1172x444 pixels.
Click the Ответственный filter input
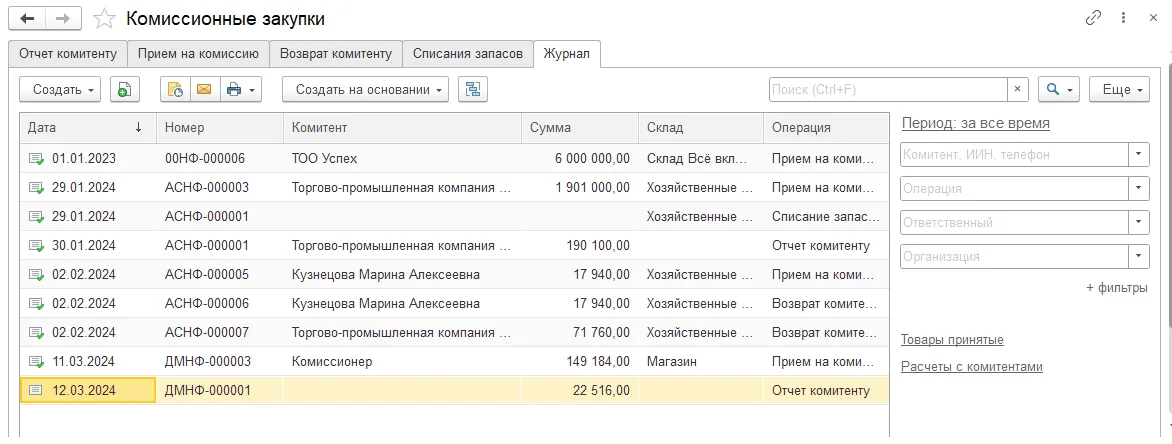[1015, 223]
